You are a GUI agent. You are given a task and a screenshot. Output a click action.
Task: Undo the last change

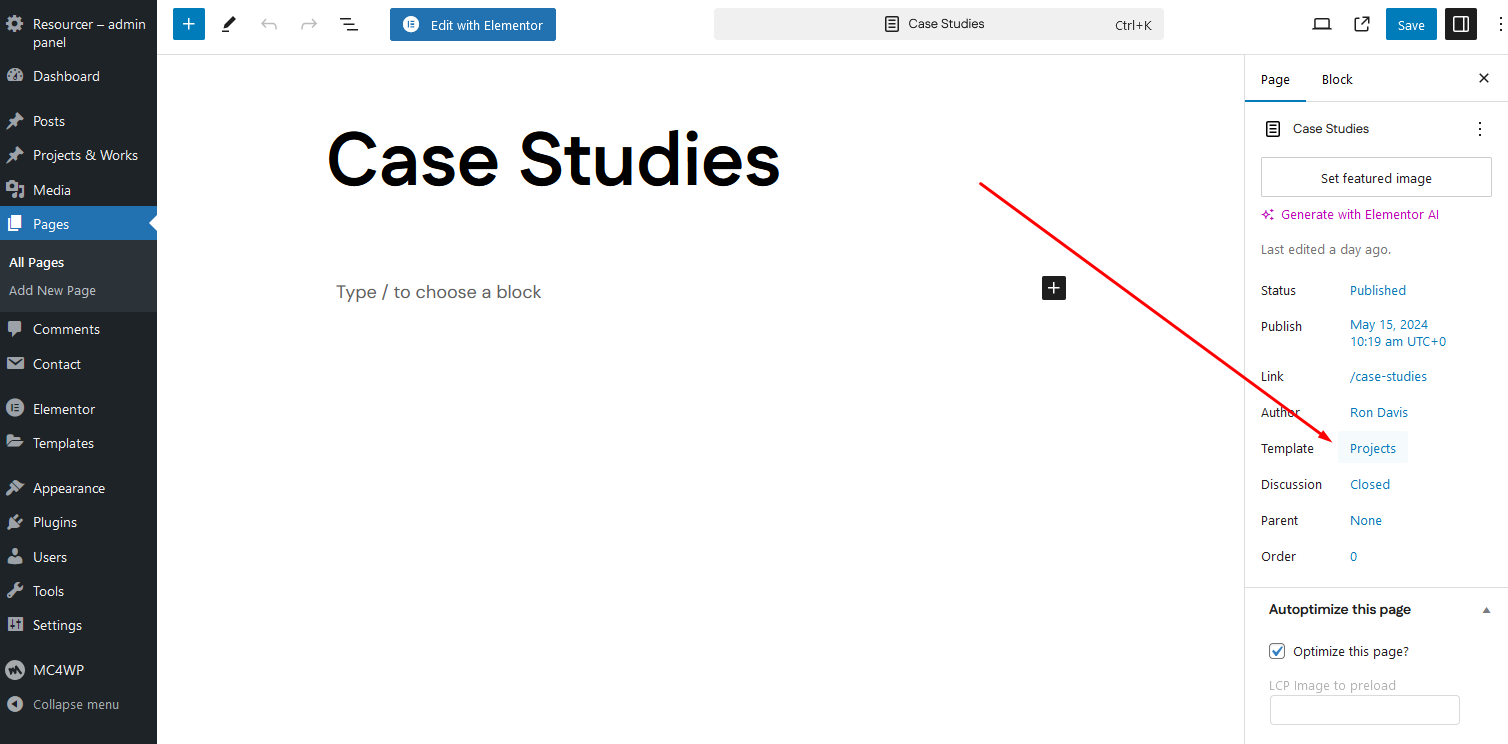pos(269,24)
